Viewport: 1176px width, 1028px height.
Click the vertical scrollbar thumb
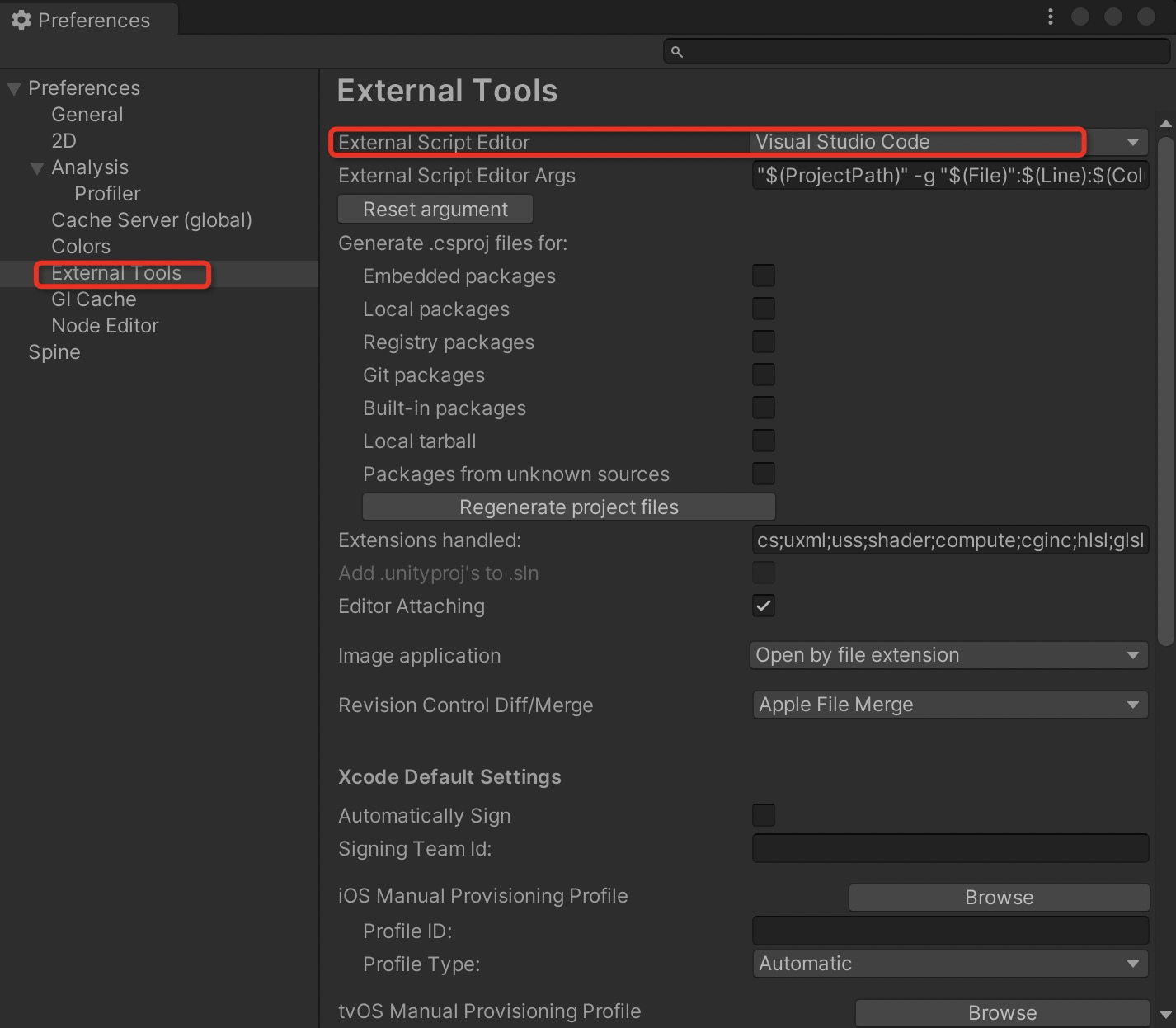tap(1165, 392)
